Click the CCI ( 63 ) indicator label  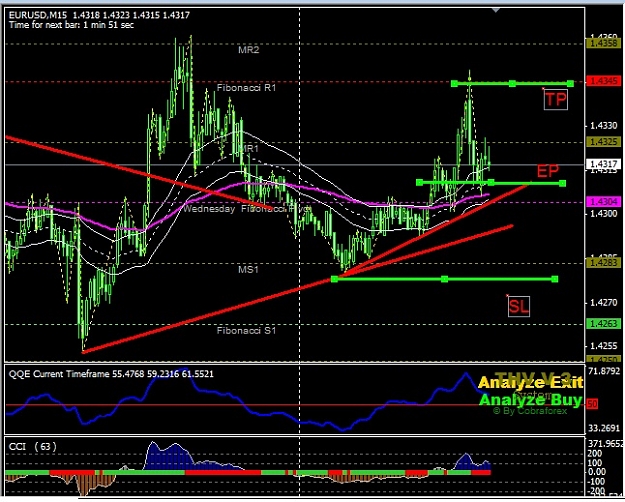pyautogui.click(x=33, y=447)
